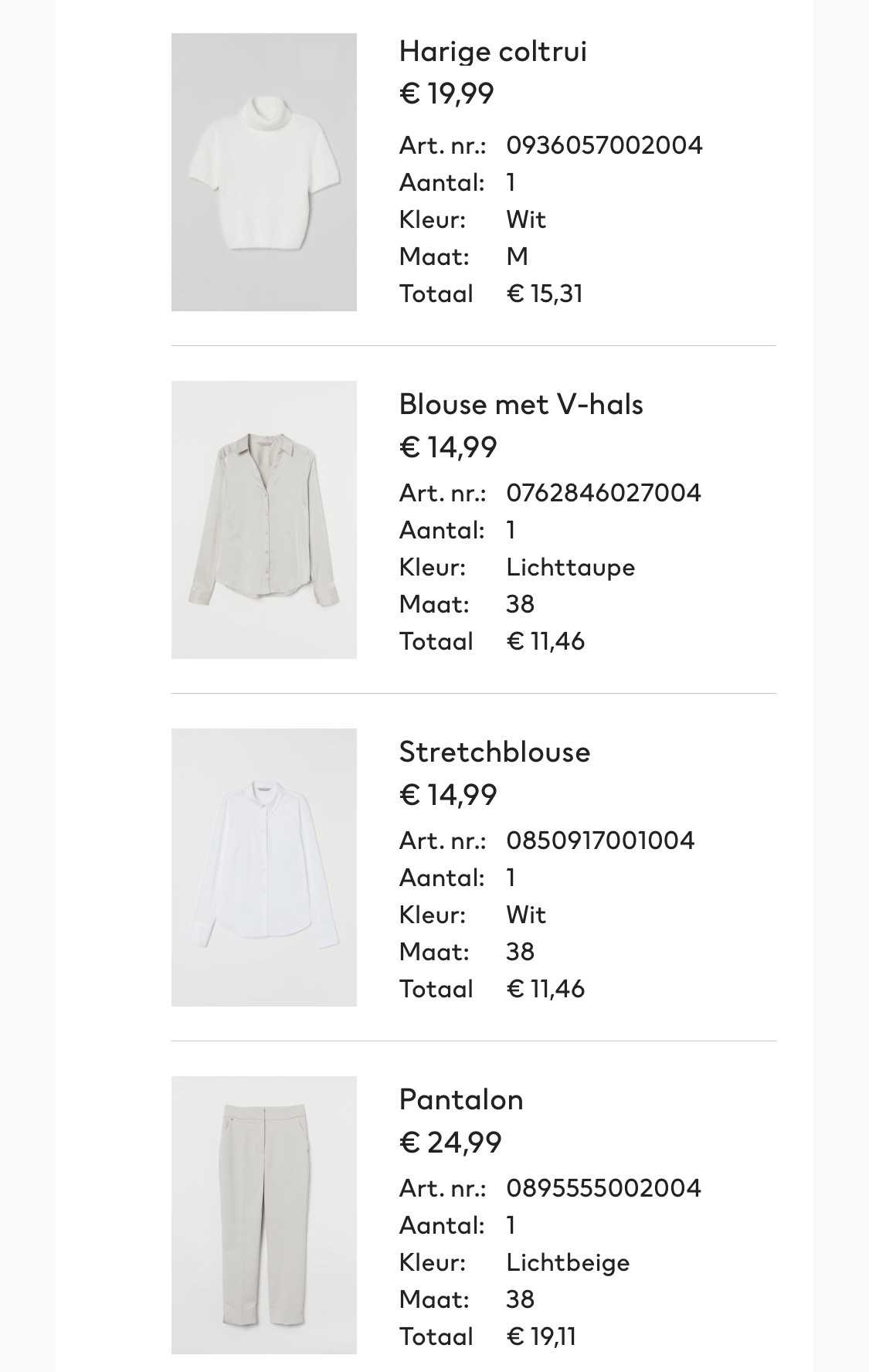The width and height of the screenshot is (869, 1372).
Task: Click the Pantalon product title
Action: point(461,1099)
